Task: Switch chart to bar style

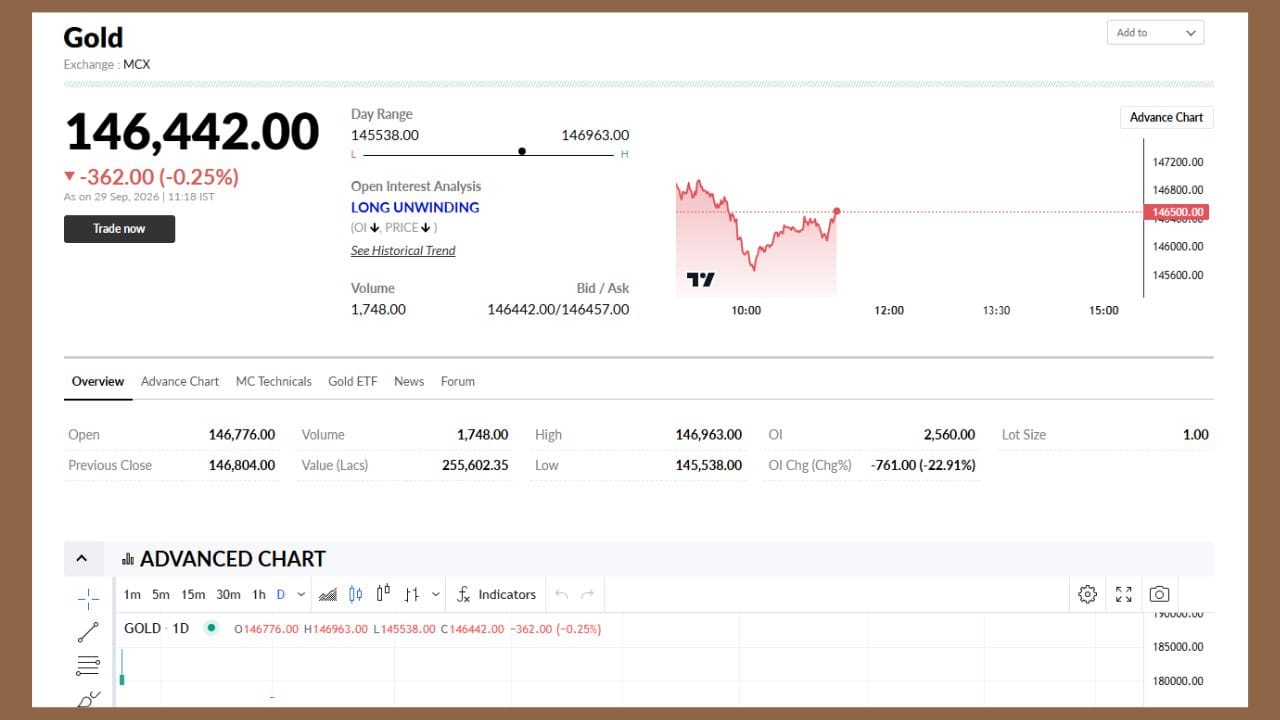Action: pos(411,594)
